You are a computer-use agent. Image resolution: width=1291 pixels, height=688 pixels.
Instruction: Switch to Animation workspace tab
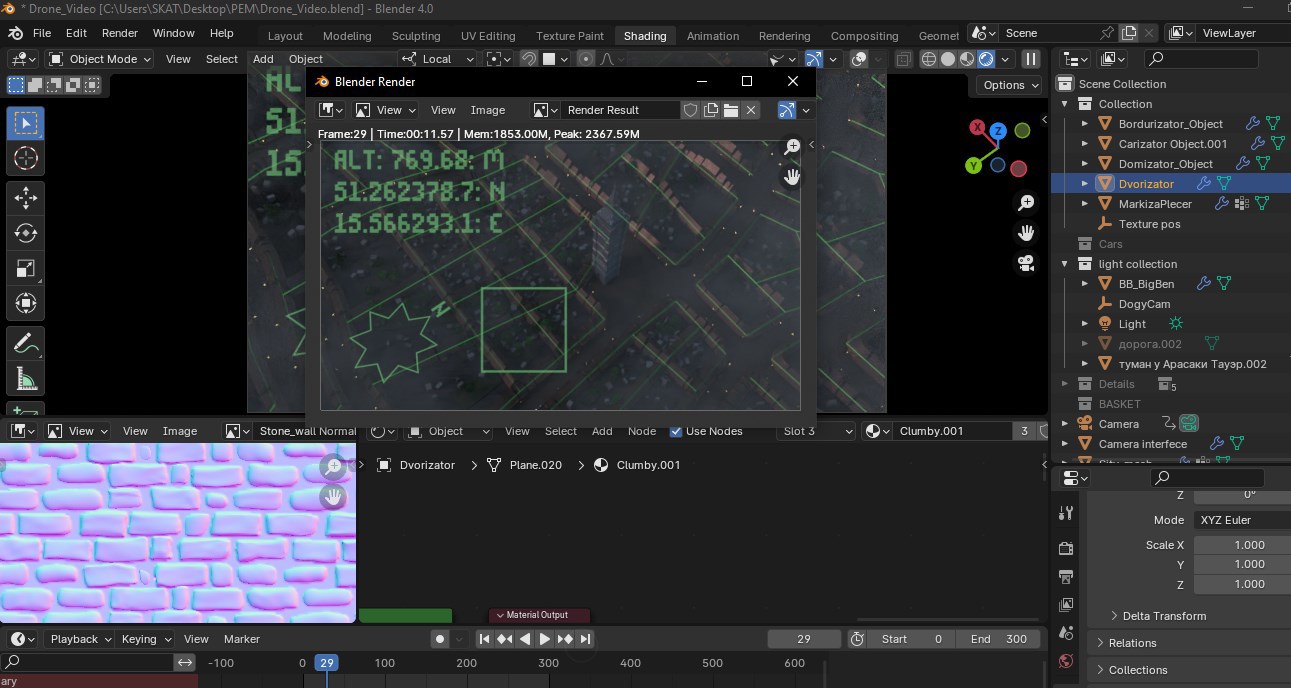(713, 36)
